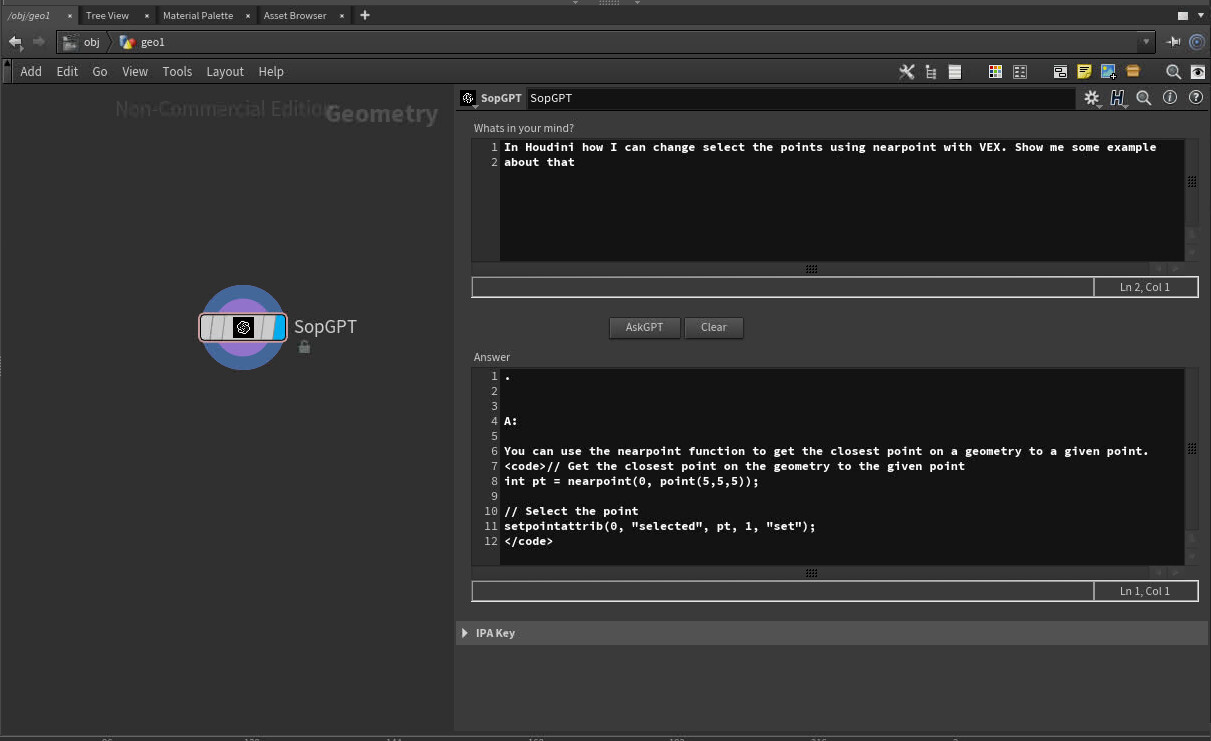This screenshot has width=1211, height=741.
Task: Select the SopGPT node in network
Action: (243, 328)
